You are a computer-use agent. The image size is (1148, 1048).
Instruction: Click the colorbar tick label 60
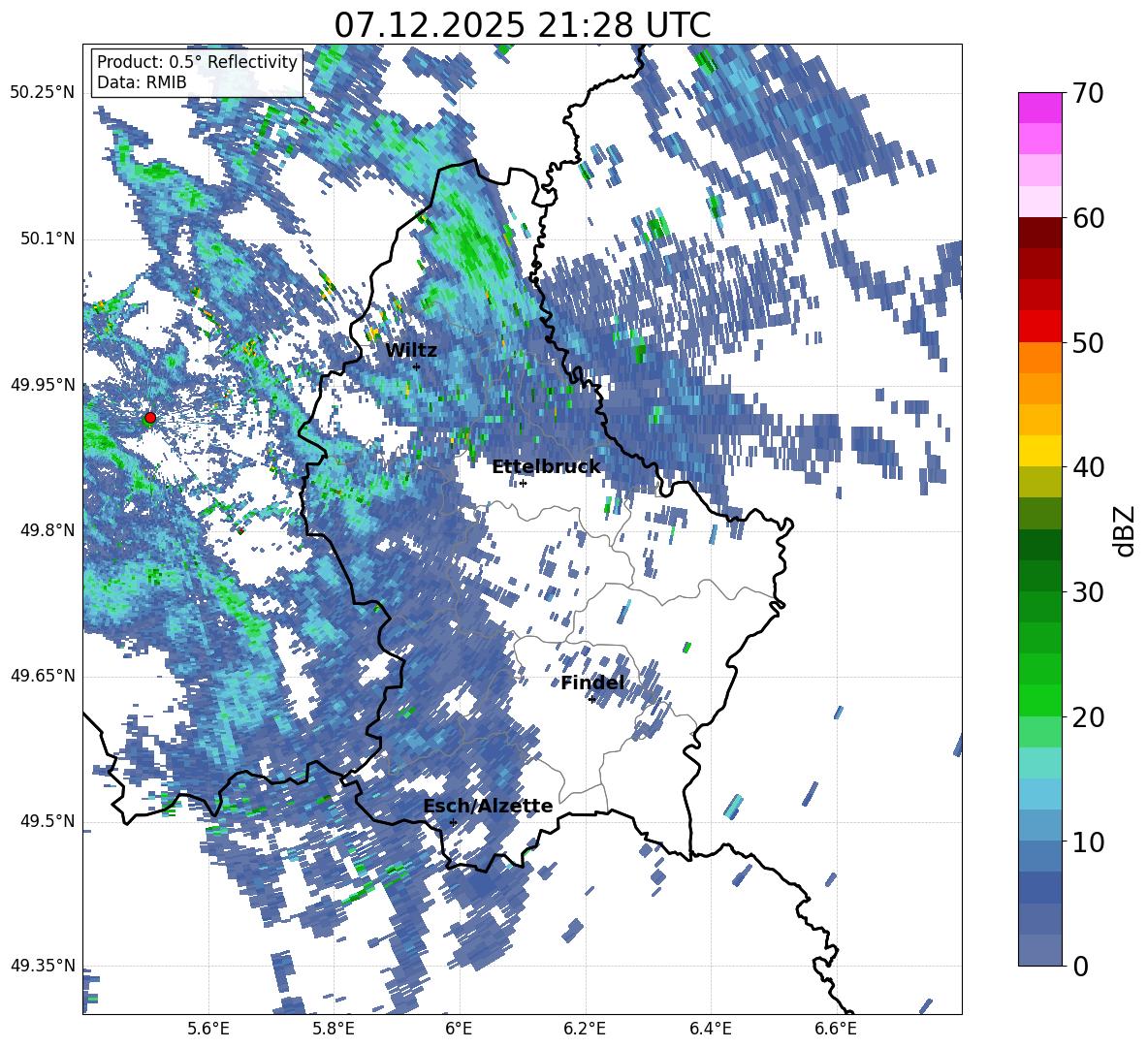click(1088, 218)
